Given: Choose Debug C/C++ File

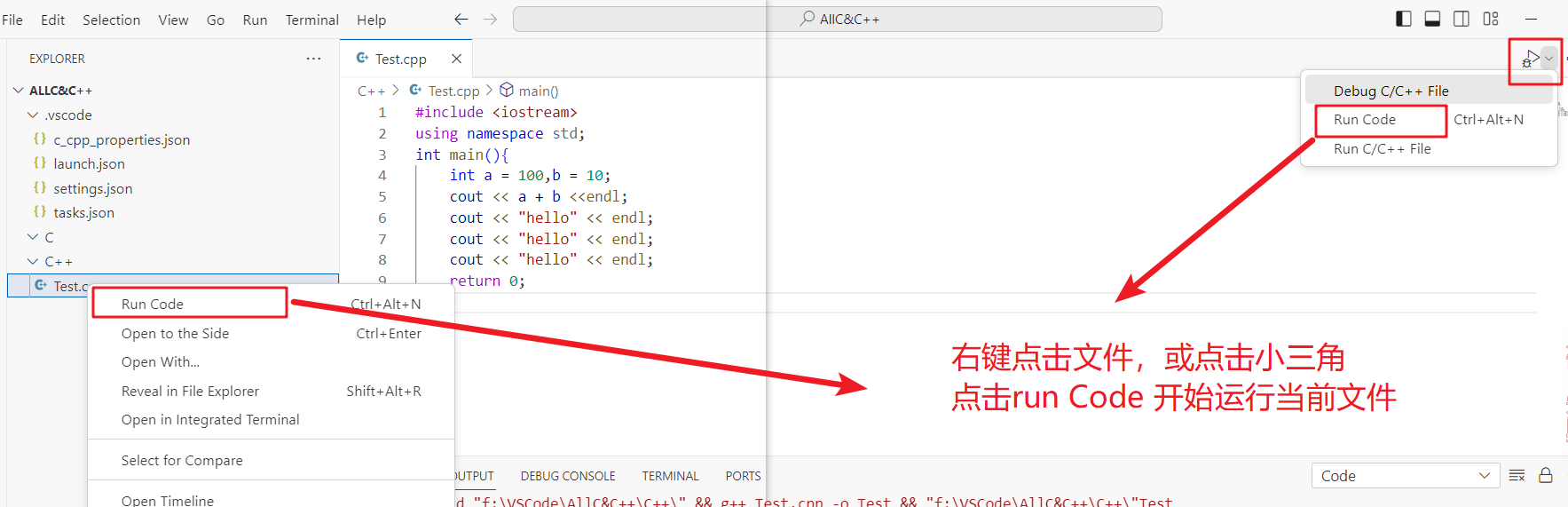Looking at the screenshot, I should 1429,91.
